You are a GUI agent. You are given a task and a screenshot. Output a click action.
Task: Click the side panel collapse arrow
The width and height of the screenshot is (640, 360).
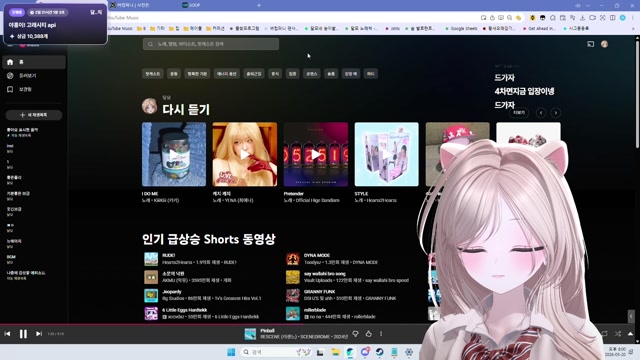631,316
